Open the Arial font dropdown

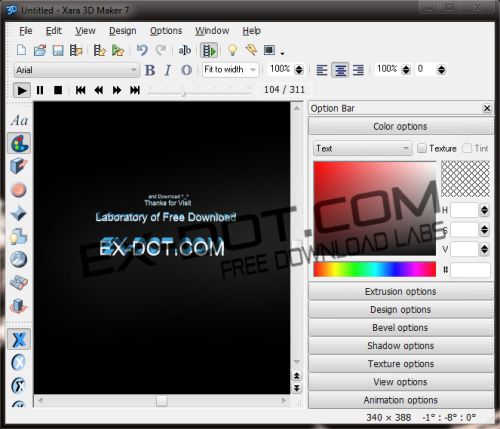click(76, 70)
